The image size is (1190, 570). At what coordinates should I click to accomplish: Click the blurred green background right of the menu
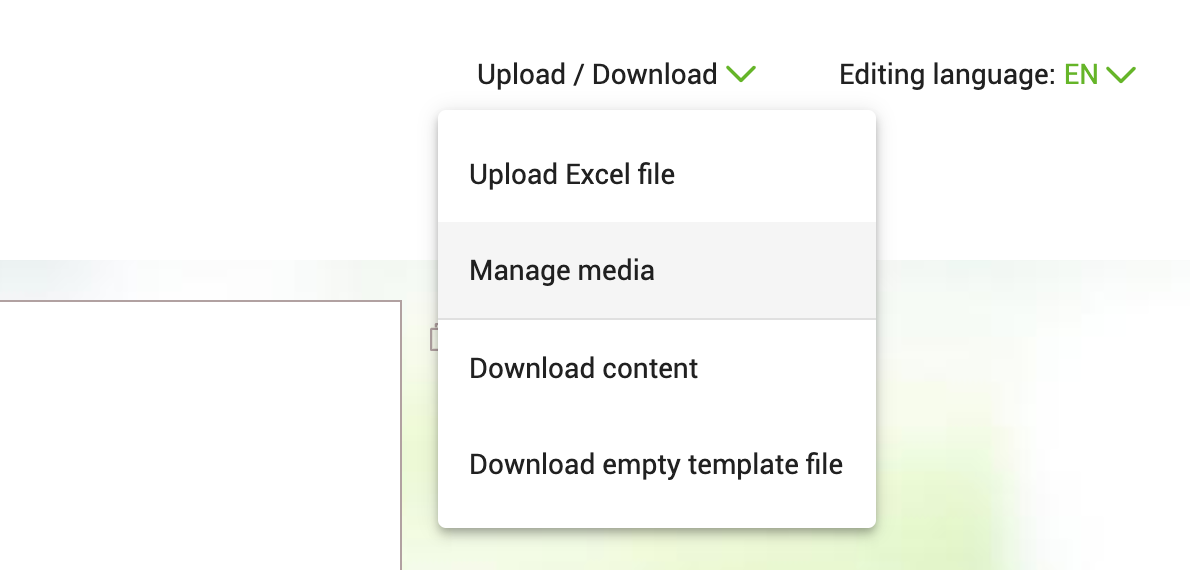click(1032, 415)
